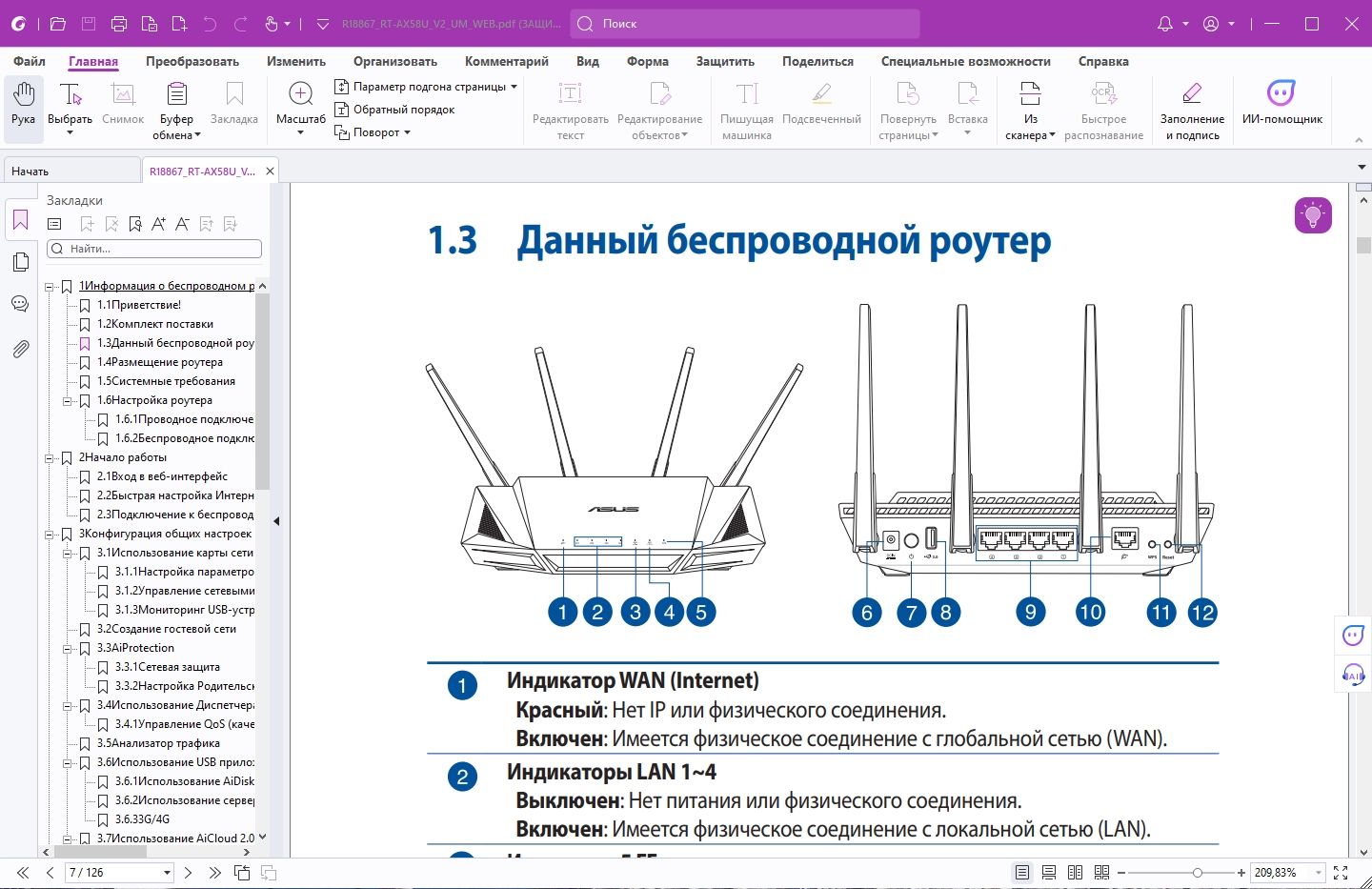Click Редактировать текст to edit text
Image resolution: width=1372 pixels, height=889 pixels.
click(x=570, y=108)
